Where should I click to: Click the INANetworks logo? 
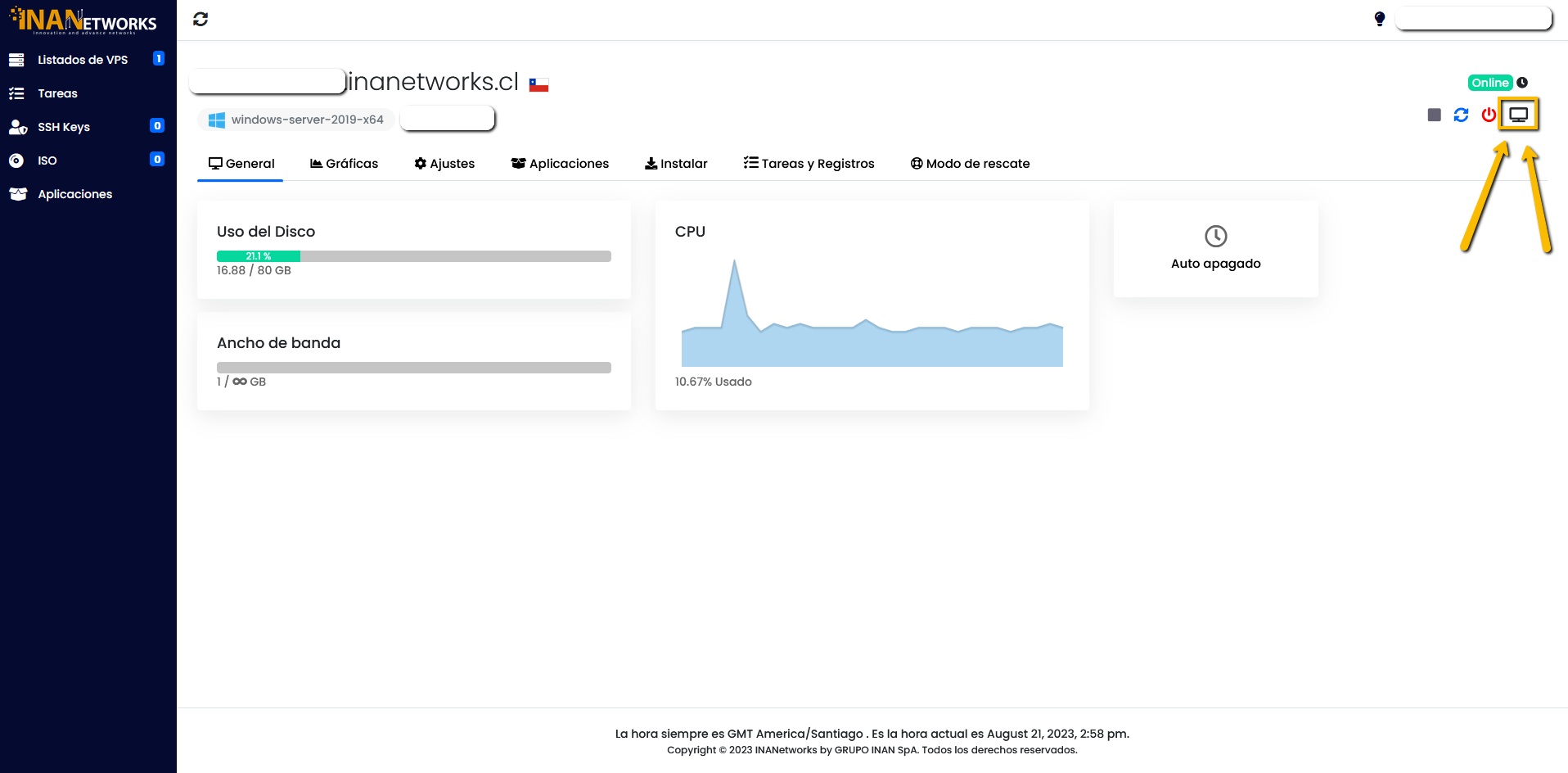pos(83,20)
